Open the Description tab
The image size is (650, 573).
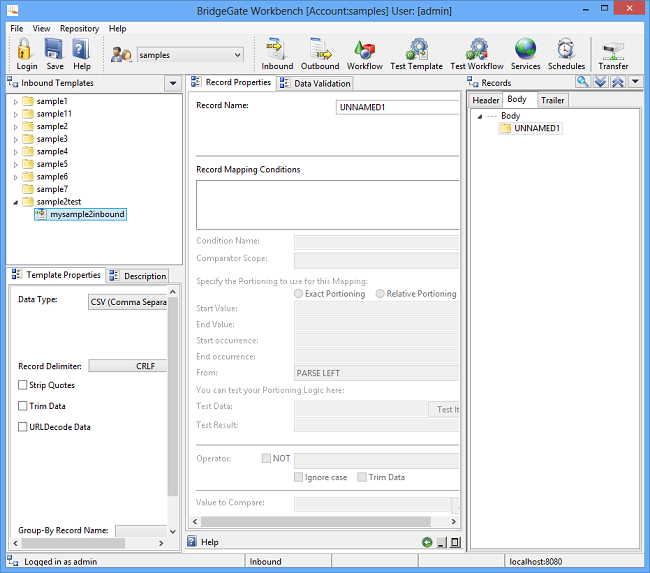click(138, 276)
